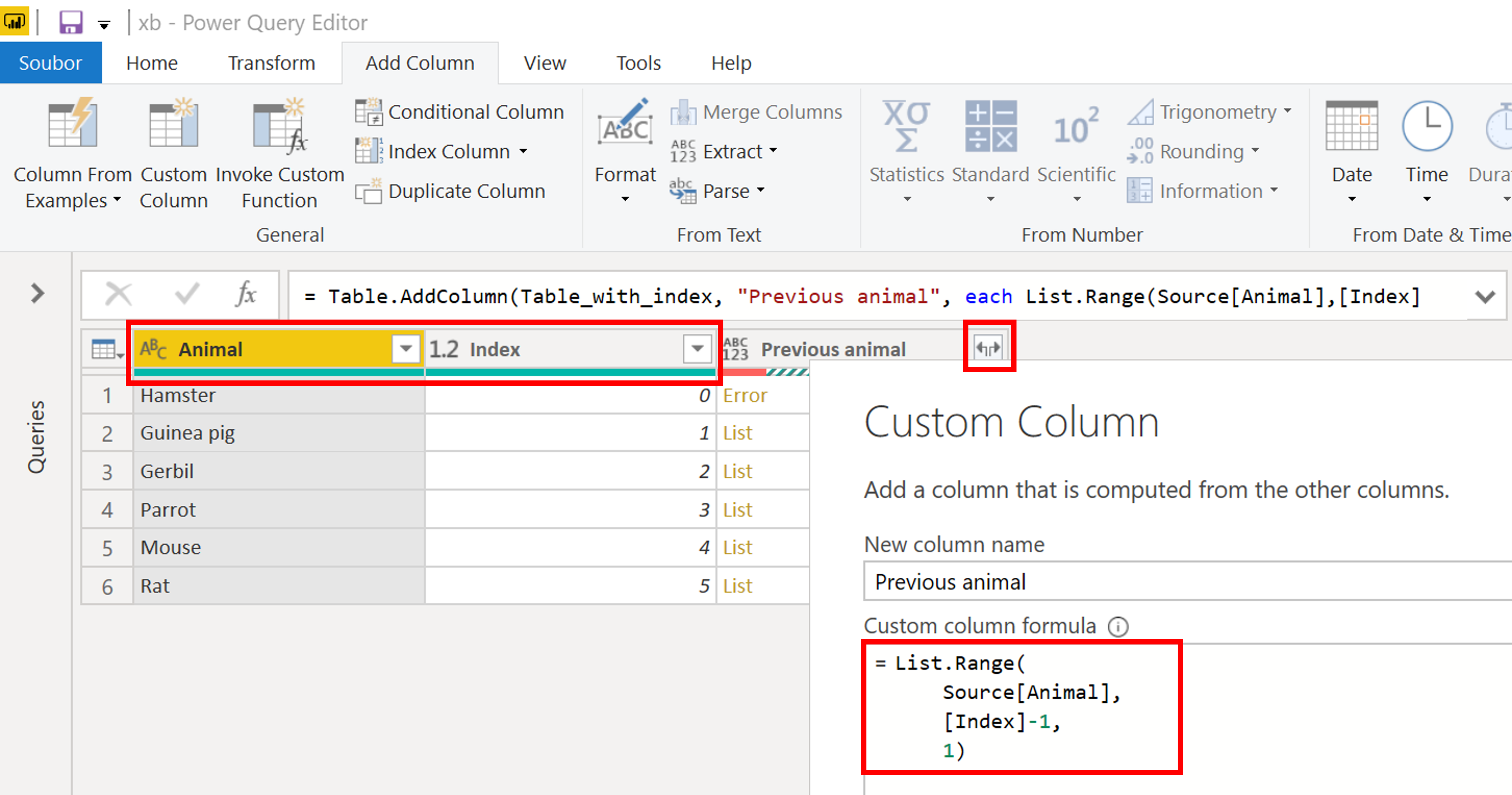
Task: Click the Custom Column icon
Action: click(x=173, y=125)
